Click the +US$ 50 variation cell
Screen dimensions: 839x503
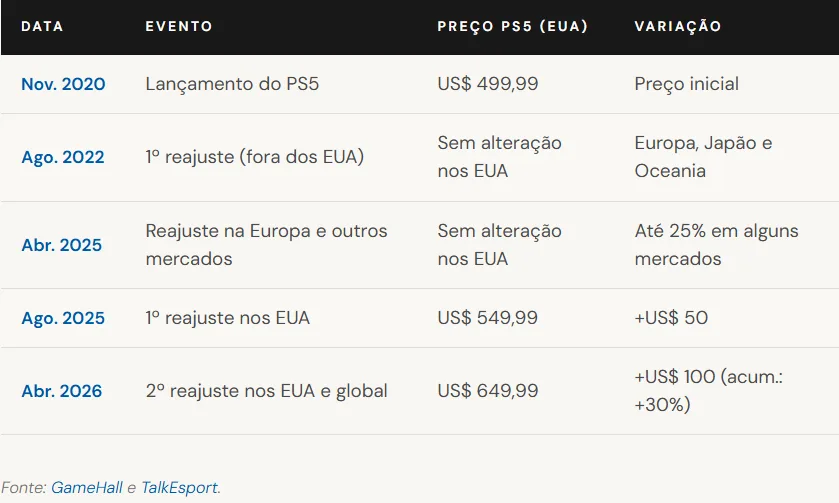pos(671,318)
